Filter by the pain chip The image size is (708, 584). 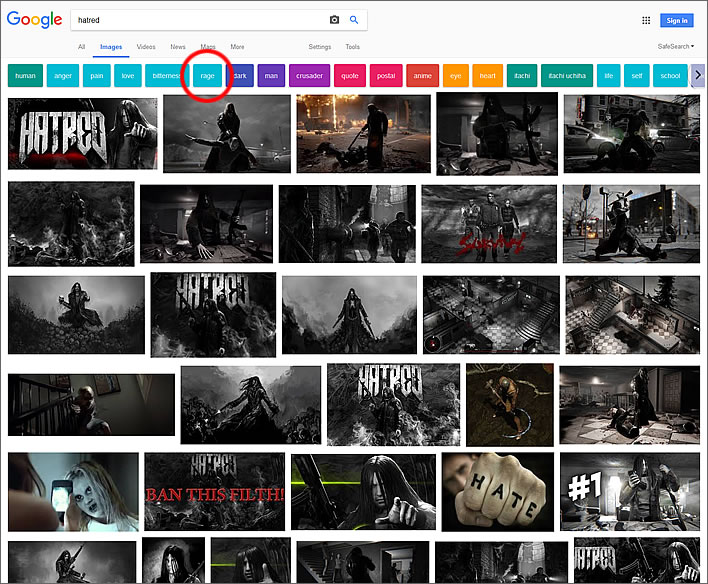click(97, 75)
